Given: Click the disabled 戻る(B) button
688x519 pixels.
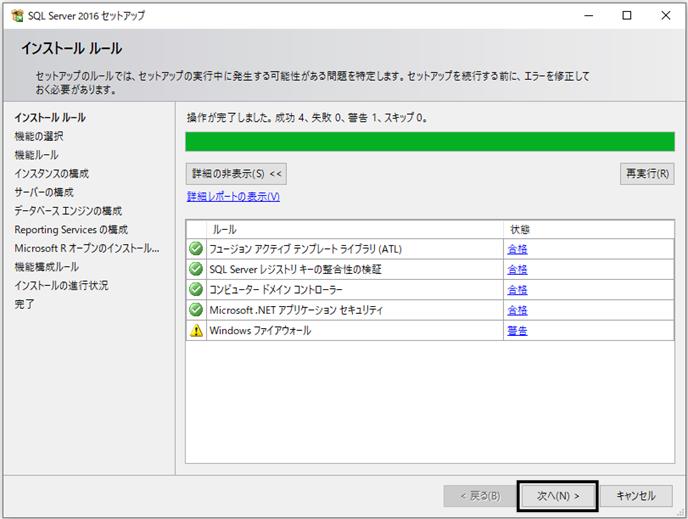Looking at the screenshot, I should click(x=480, y=496).
